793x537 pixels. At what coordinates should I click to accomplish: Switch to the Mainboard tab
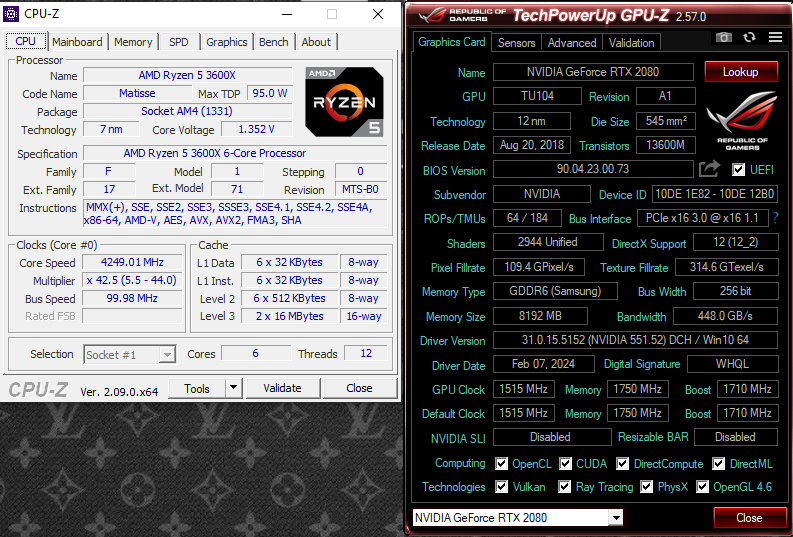point(77,42)
